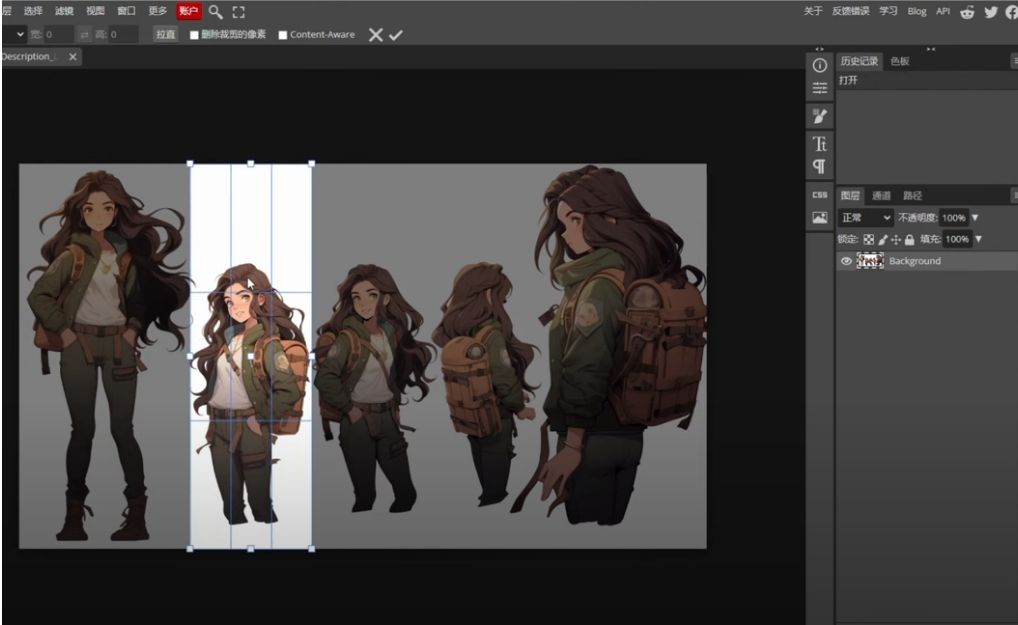Open the Info panel icon
This screenshot has width=1018, height=625.
(x=820, y=65)
